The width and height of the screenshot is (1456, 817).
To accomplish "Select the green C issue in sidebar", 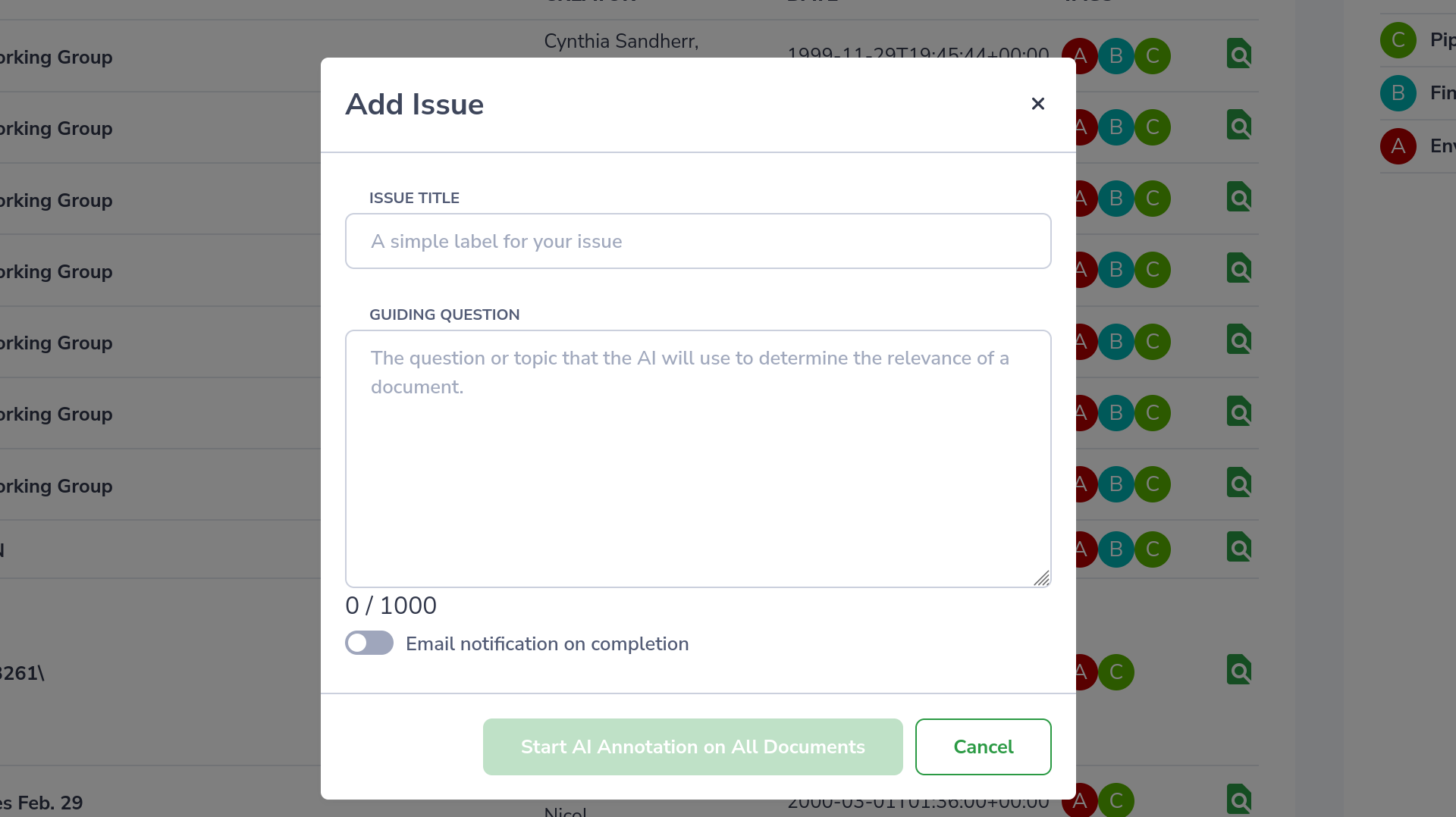I will 1398,40.
